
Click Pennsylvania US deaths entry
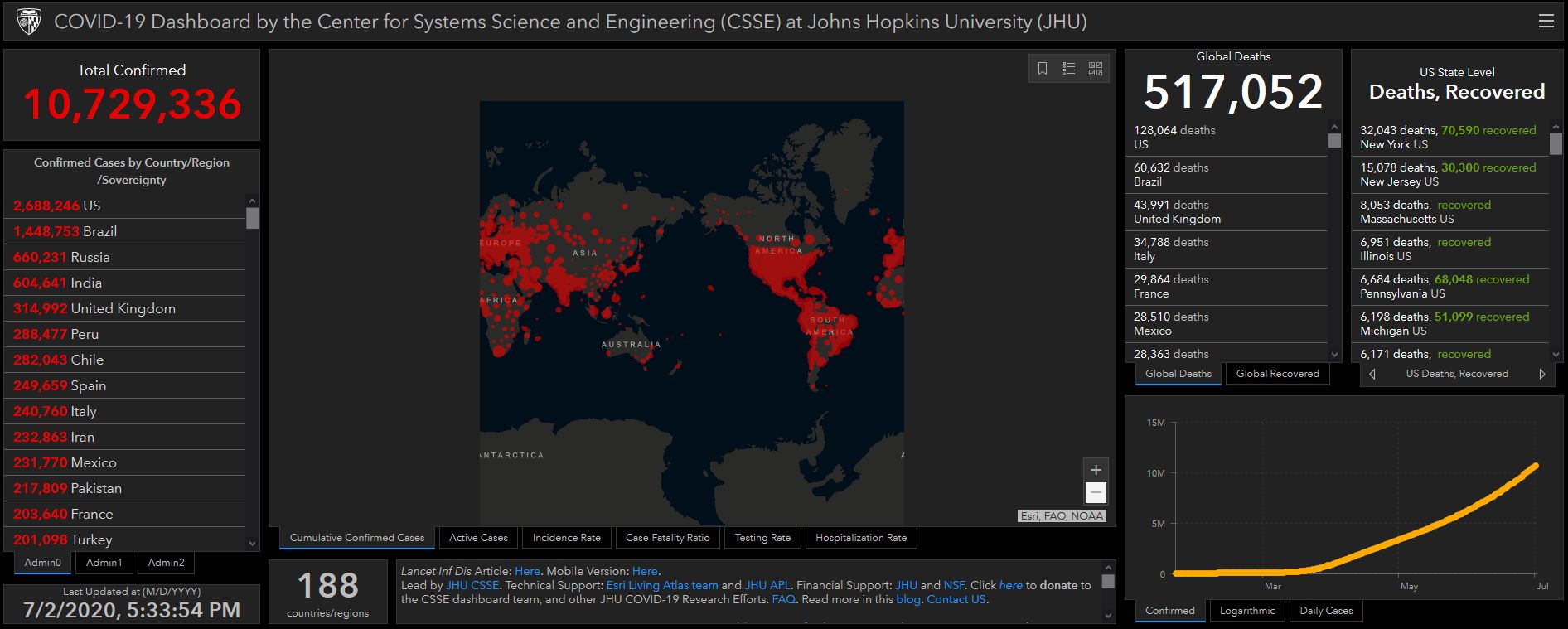1450,287
